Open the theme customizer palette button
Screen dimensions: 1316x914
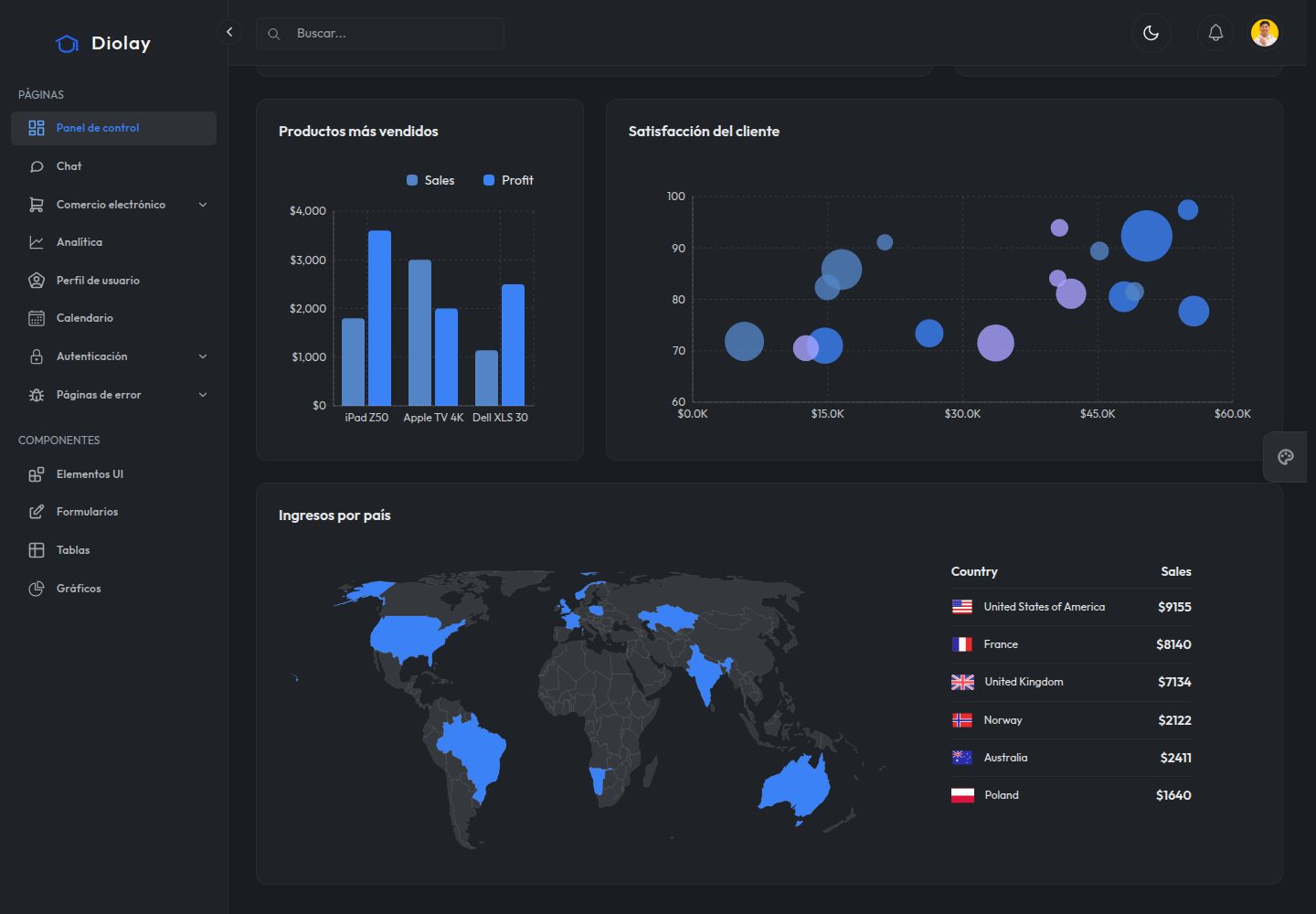point(1286,457)
